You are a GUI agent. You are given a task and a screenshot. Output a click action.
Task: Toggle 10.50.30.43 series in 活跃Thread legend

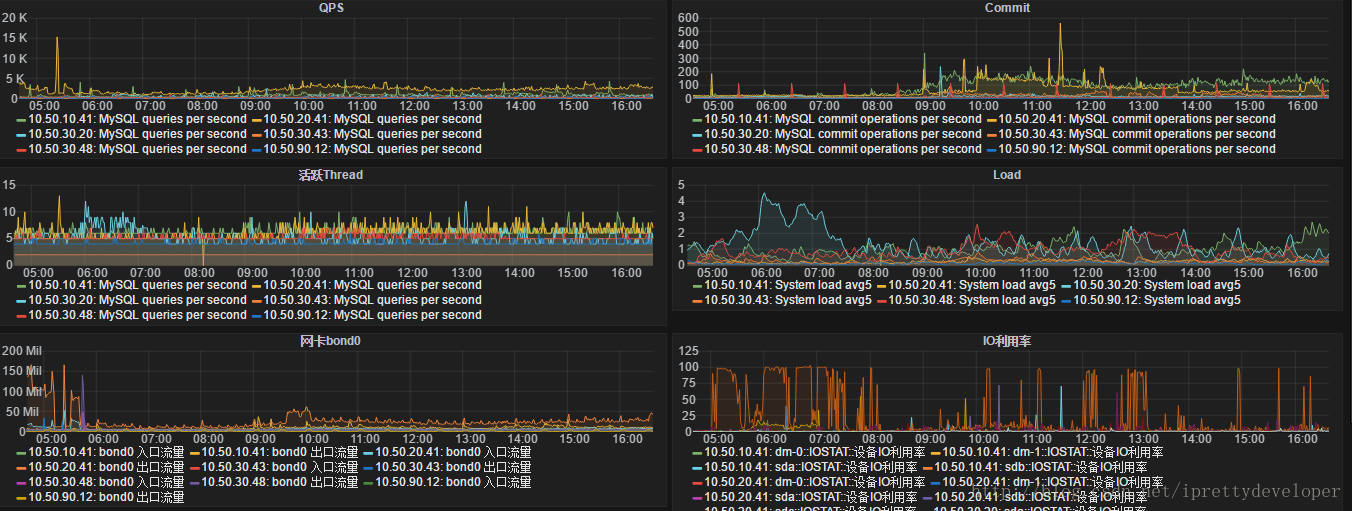366,299
